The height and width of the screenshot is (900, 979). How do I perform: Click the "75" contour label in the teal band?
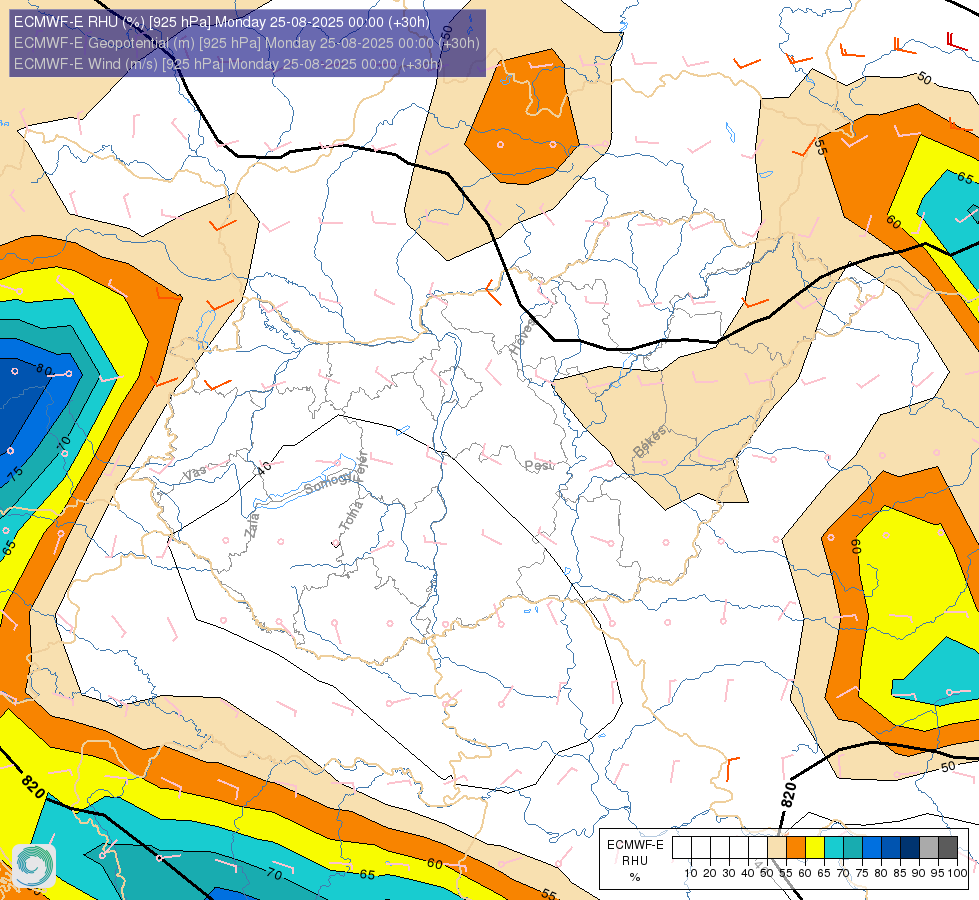pyautogui.click(x=15, y=474)
